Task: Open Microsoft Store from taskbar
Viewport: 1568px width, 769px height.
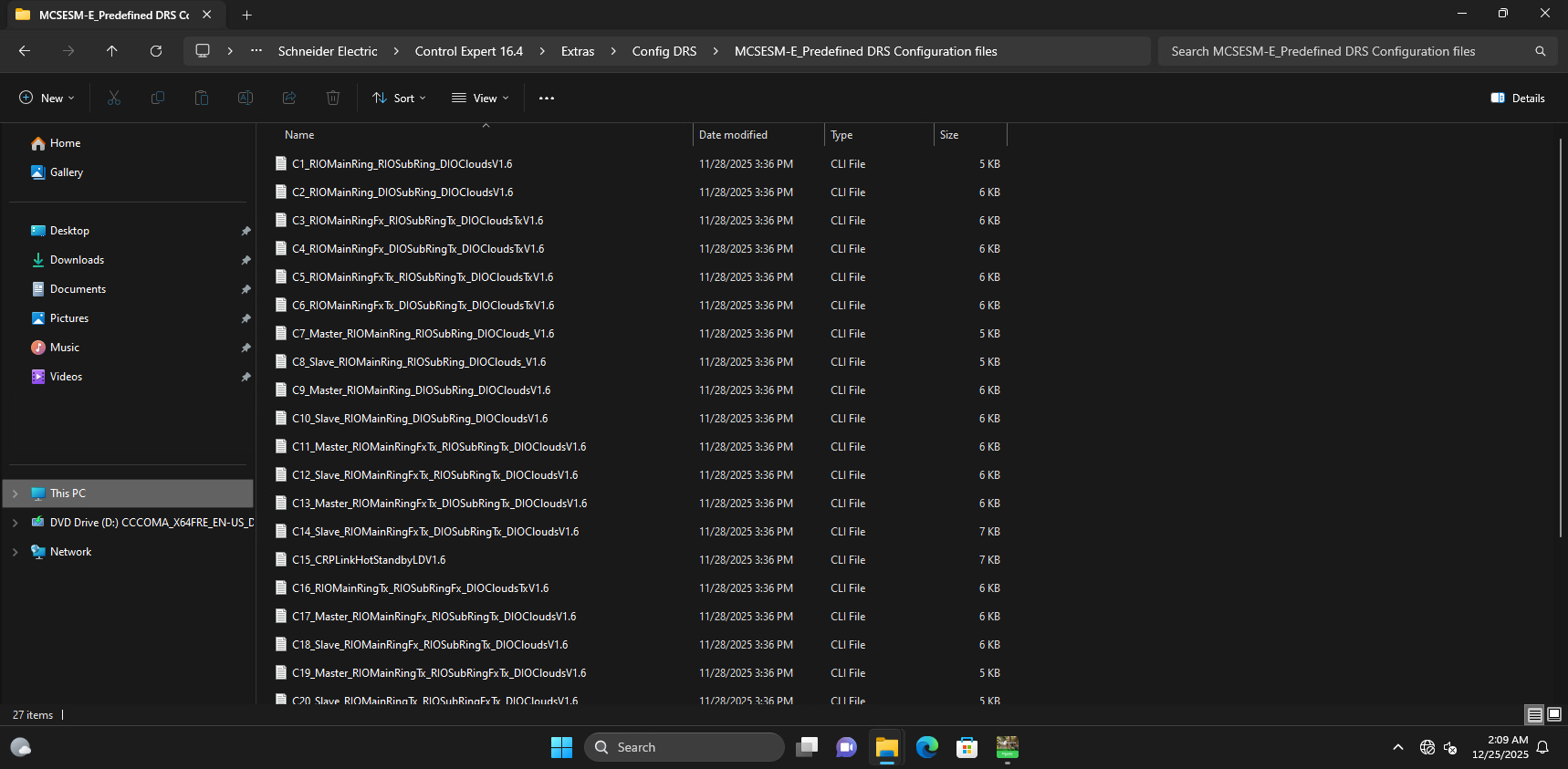Action: [967, 747]
